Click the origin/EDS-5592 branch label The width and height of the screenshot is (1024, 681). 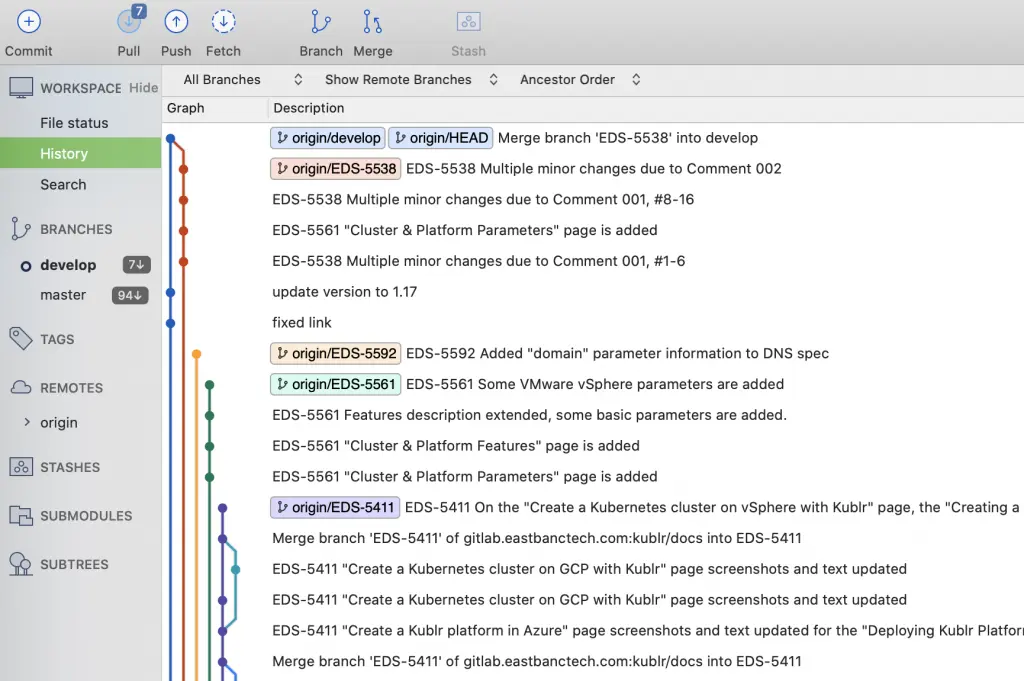[336, 353]
